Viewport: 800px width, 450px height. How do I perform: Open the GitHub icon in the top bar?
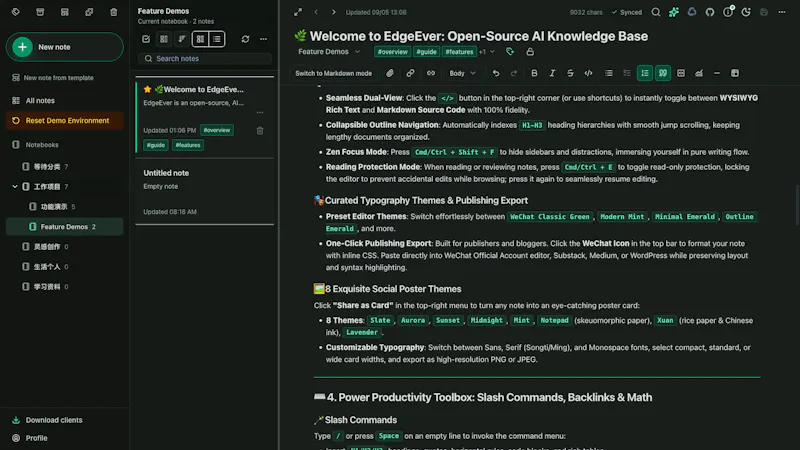(x=710, y=12)
